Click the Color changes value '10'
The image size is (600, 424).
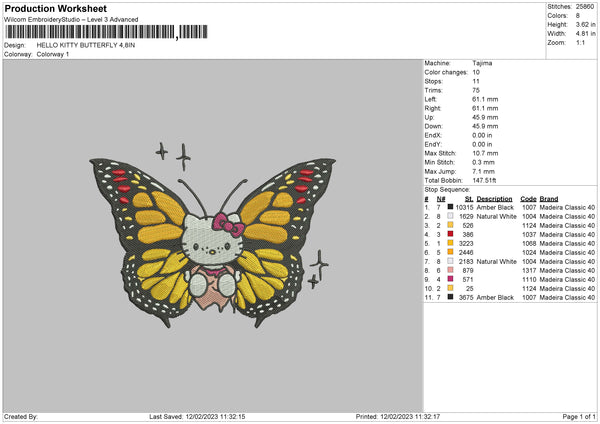pyautogui.click(x=476, y=72)
